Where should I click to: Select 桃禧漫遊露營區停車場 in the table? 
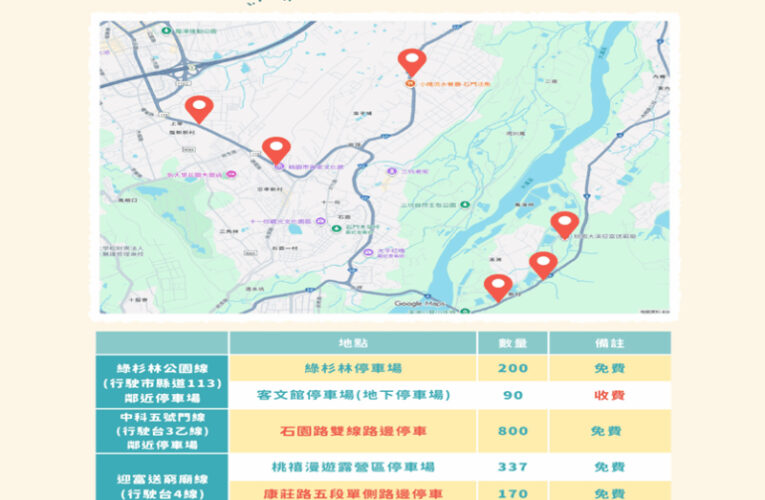pyautogui.click(x=352, y=467)
